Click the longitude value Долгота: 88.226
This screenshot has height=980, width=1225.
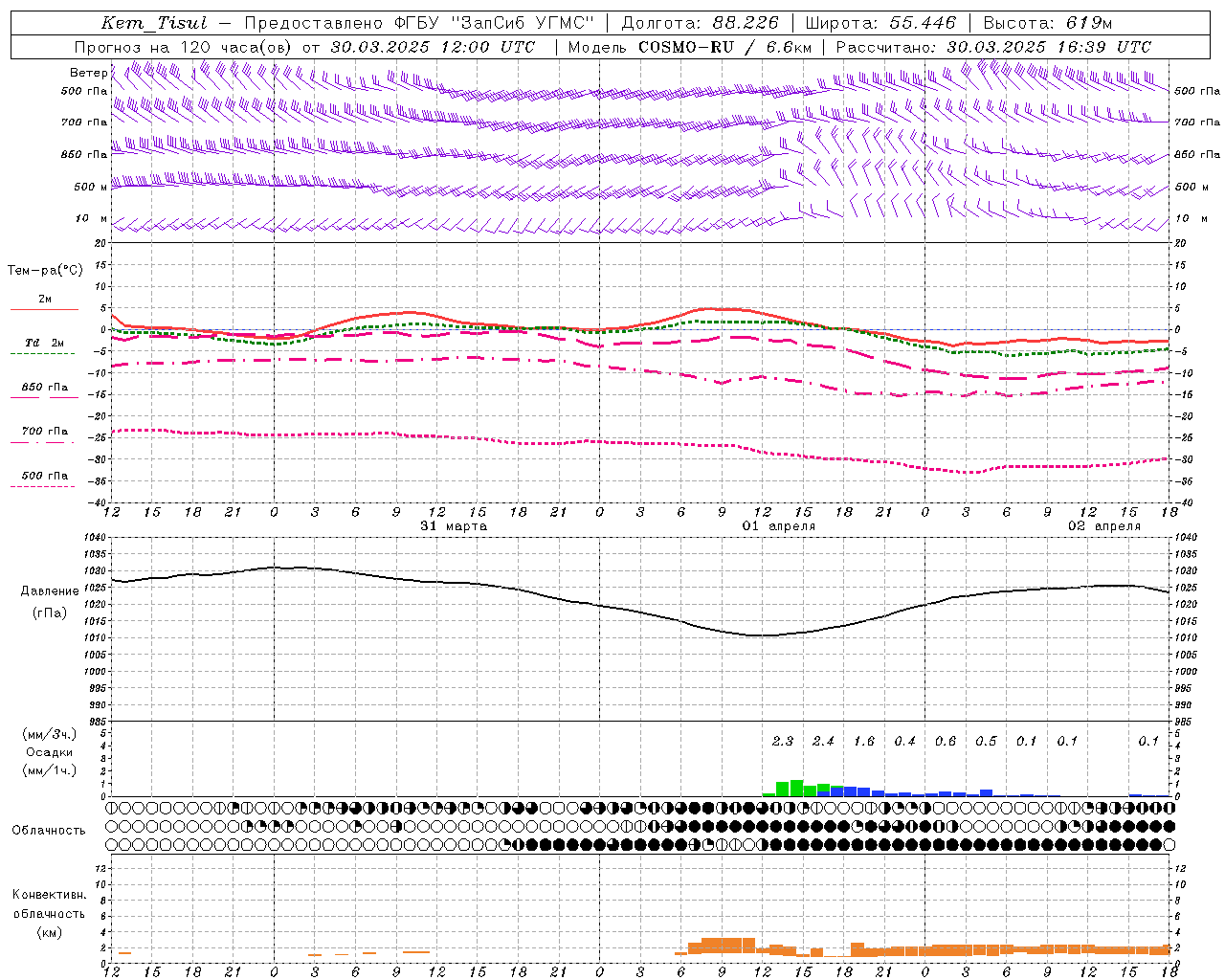700,23
